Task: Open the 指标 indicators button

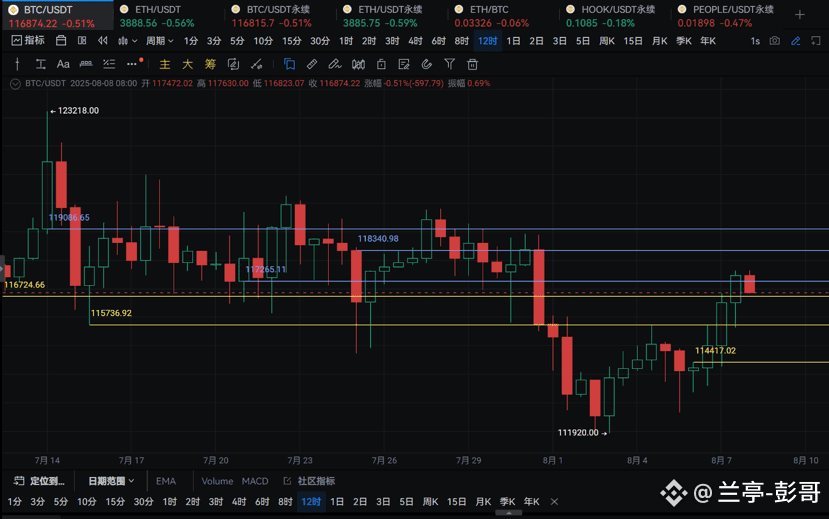Action: [x=28, y=41]
